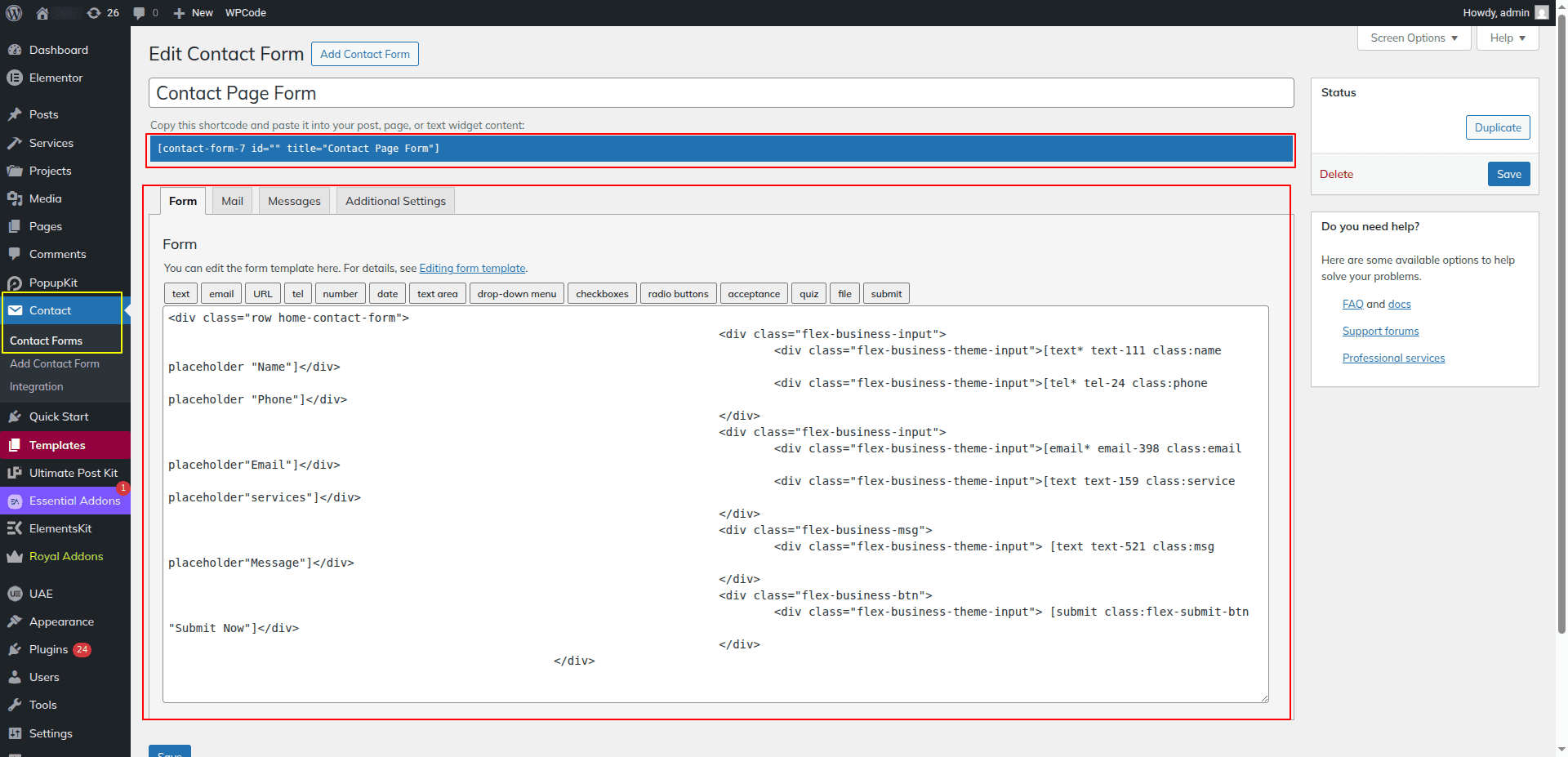Delete this contact form
The image size is (1568, 757).
click(1336, 174)
